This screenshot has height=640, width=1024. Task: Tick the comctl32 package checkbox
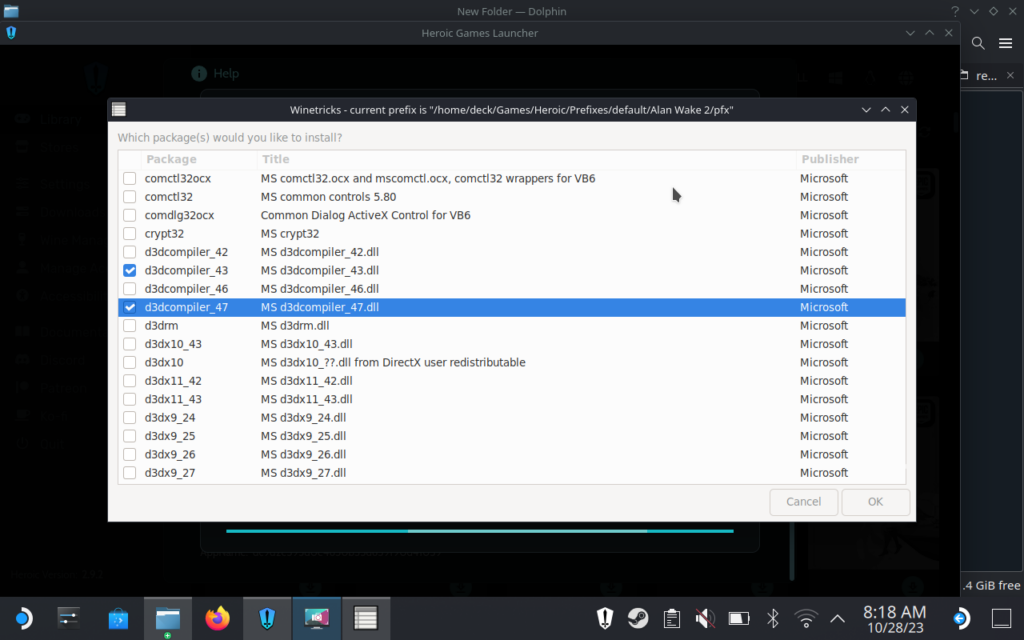pyautogui.click(x=129, y=197)
